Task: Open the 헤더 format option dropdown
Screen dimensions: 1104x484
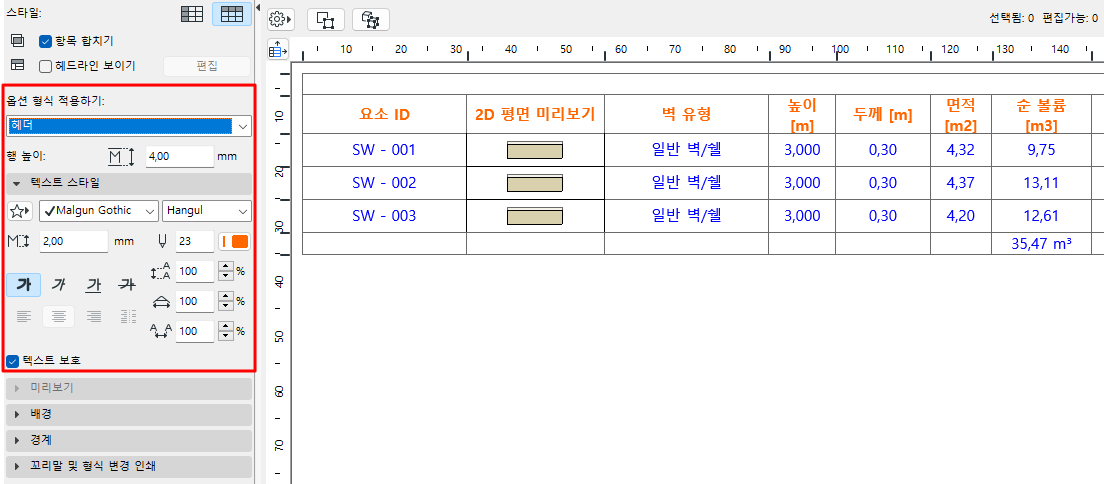Action: [129, 126]
